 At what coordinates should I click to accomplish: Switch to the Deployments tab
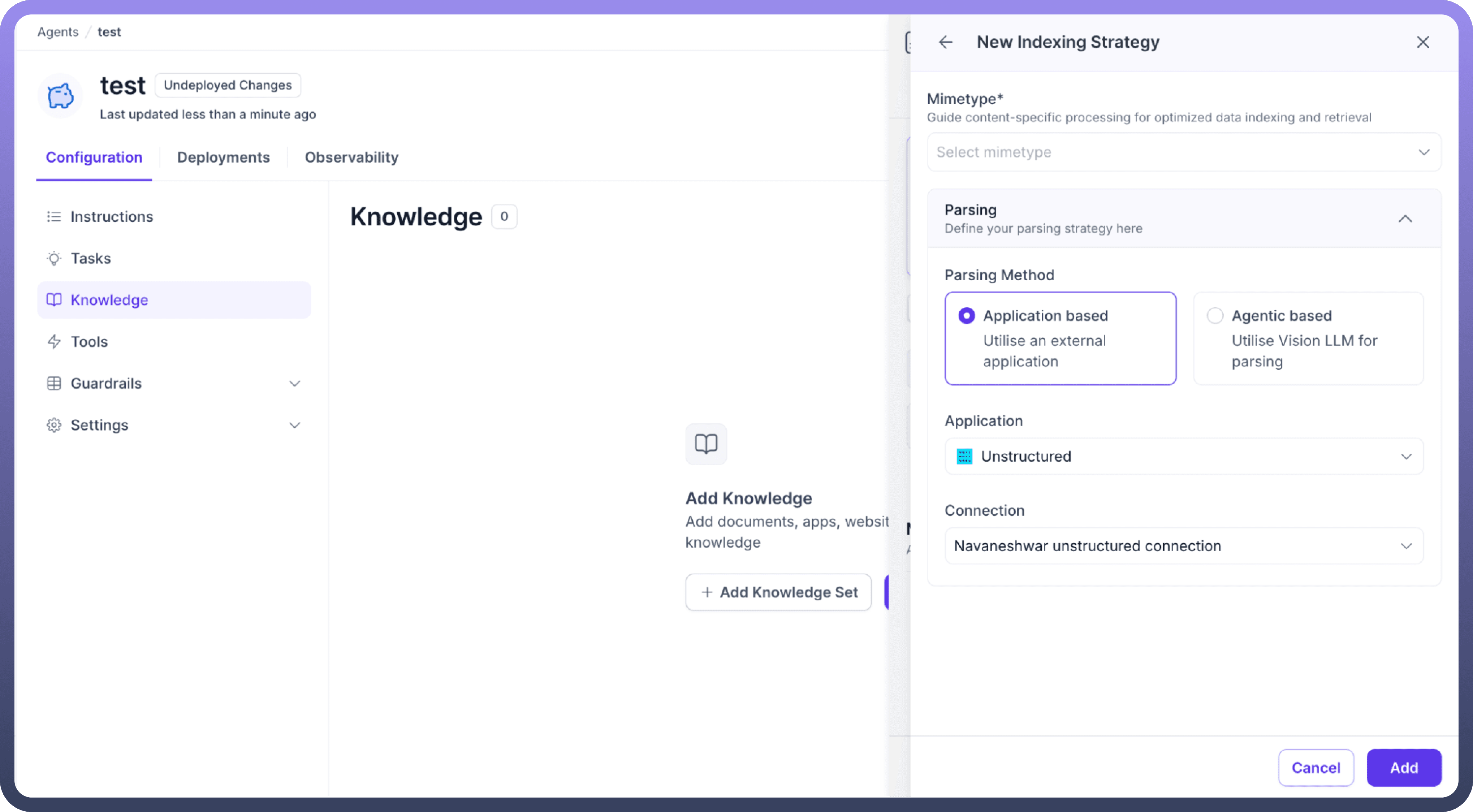(x=223, y=157)
